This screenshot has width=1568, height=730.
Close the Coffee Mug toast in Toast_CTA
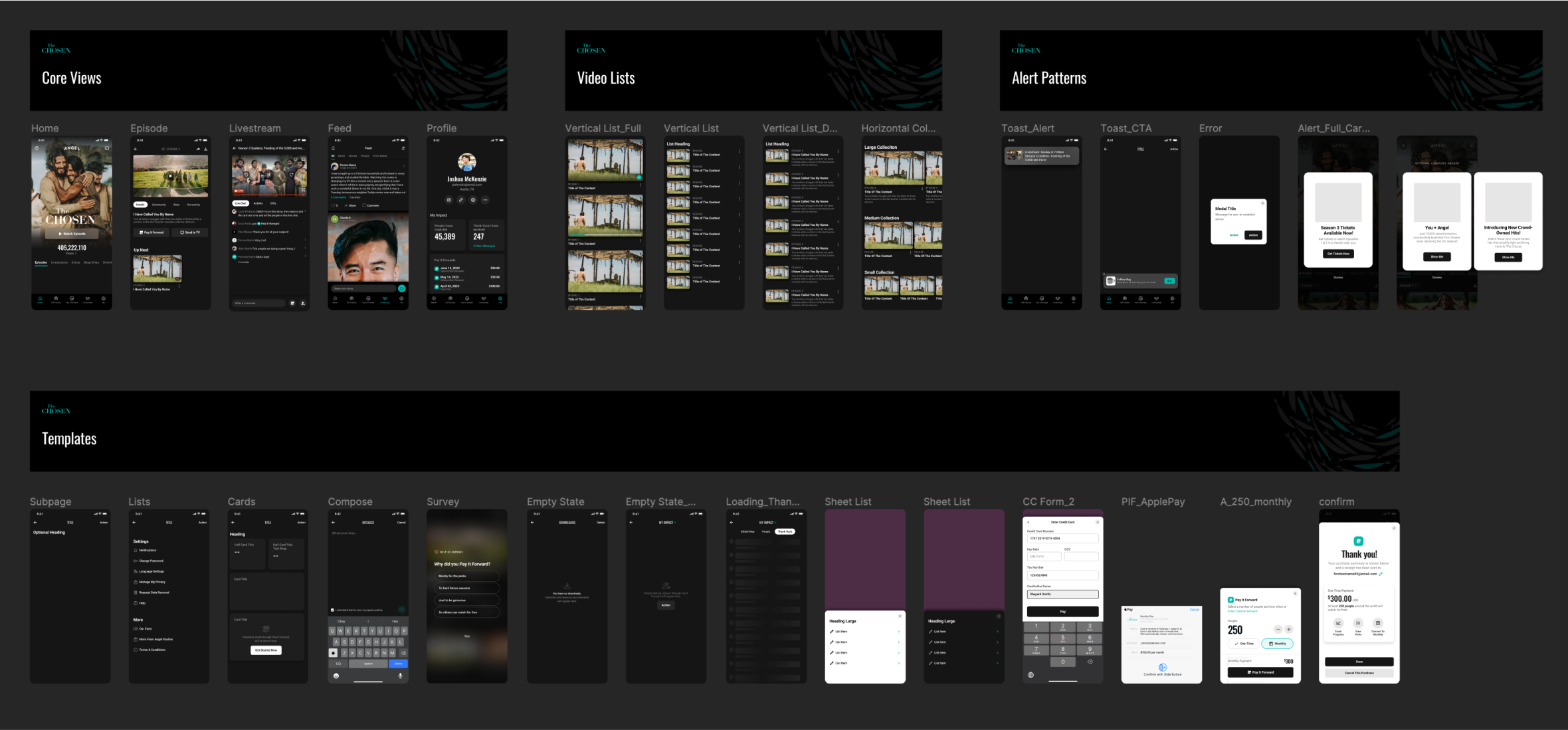pos(1104,274)
